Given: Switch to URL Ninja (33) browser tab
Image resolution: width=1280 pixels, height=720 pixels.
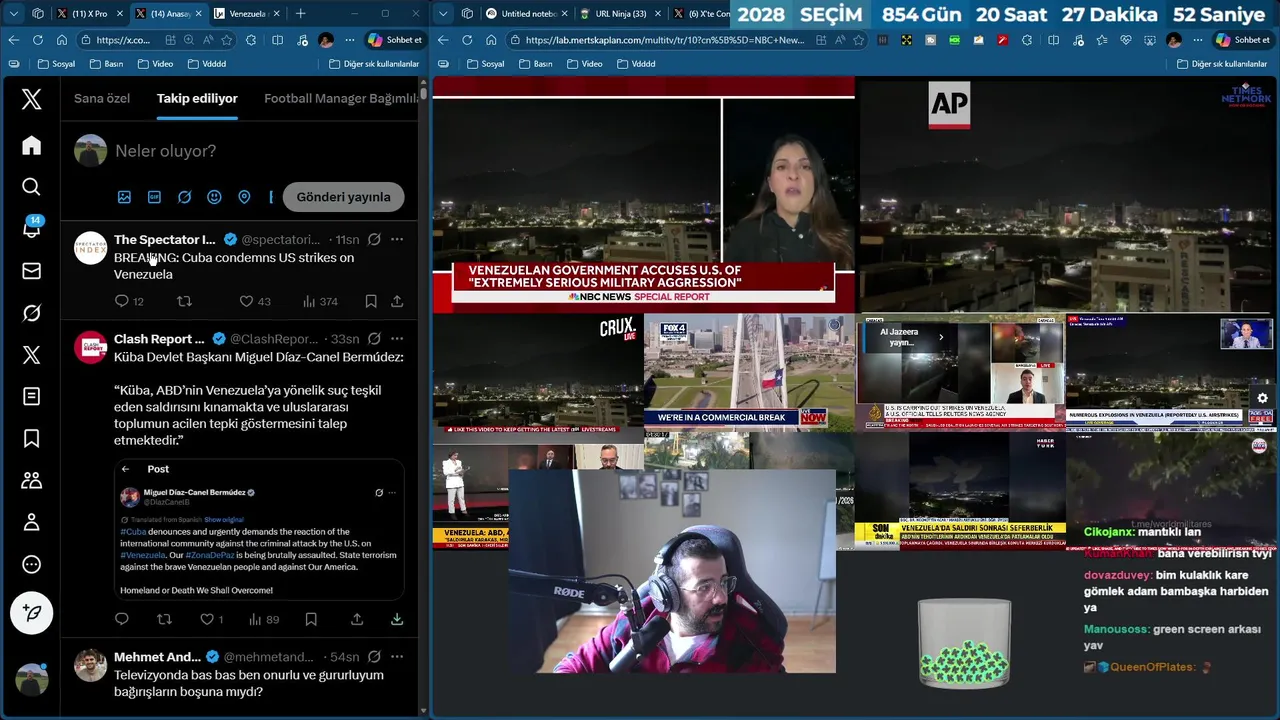Looking at the screenshot, I should pos(621,14).
